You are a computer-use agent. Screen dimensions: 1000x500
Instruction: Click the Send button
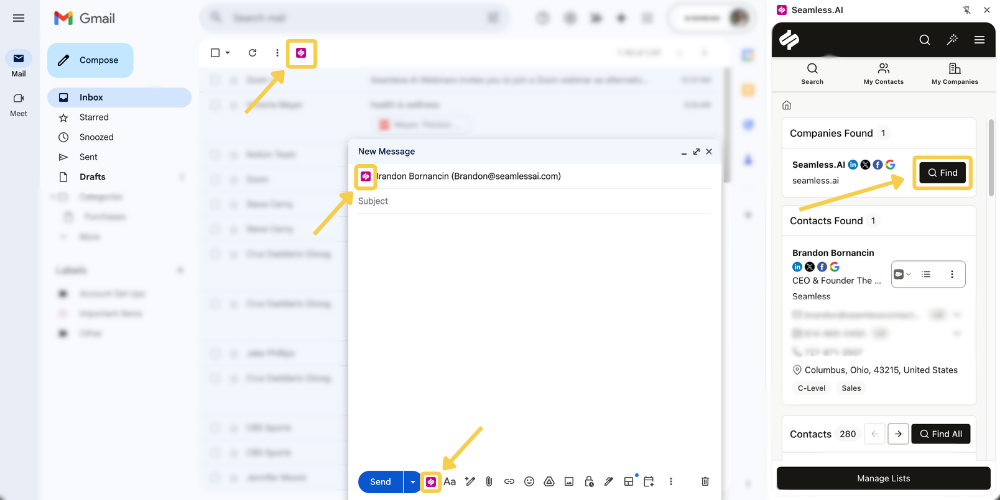381,482
